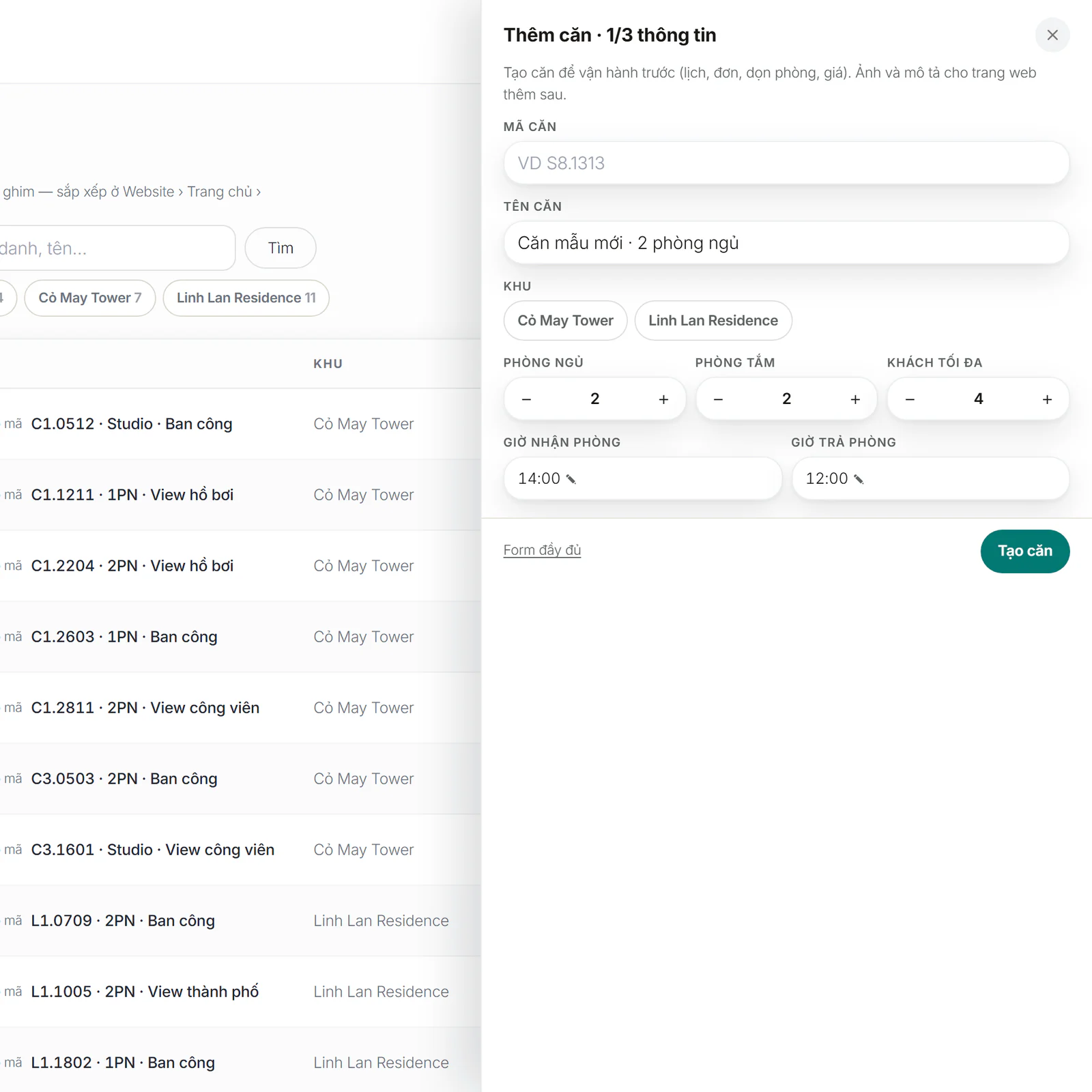This screenshot has height=1092, width=1092.
Task: Click Khu cell of row L1.1802
Action: coord(381,1063)
